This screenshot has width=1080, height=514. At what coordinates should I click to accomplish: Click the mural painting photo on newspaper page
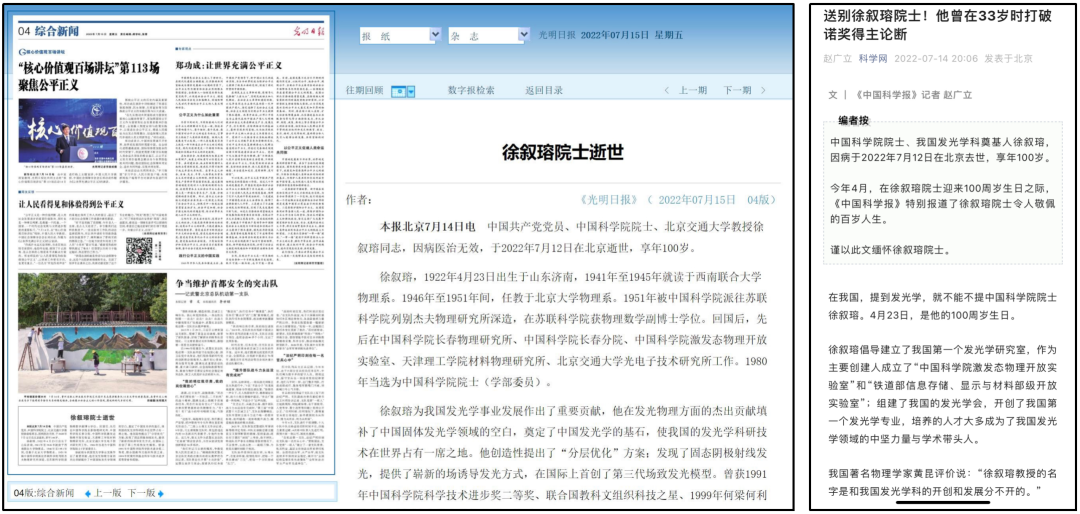tap(92, 333)
